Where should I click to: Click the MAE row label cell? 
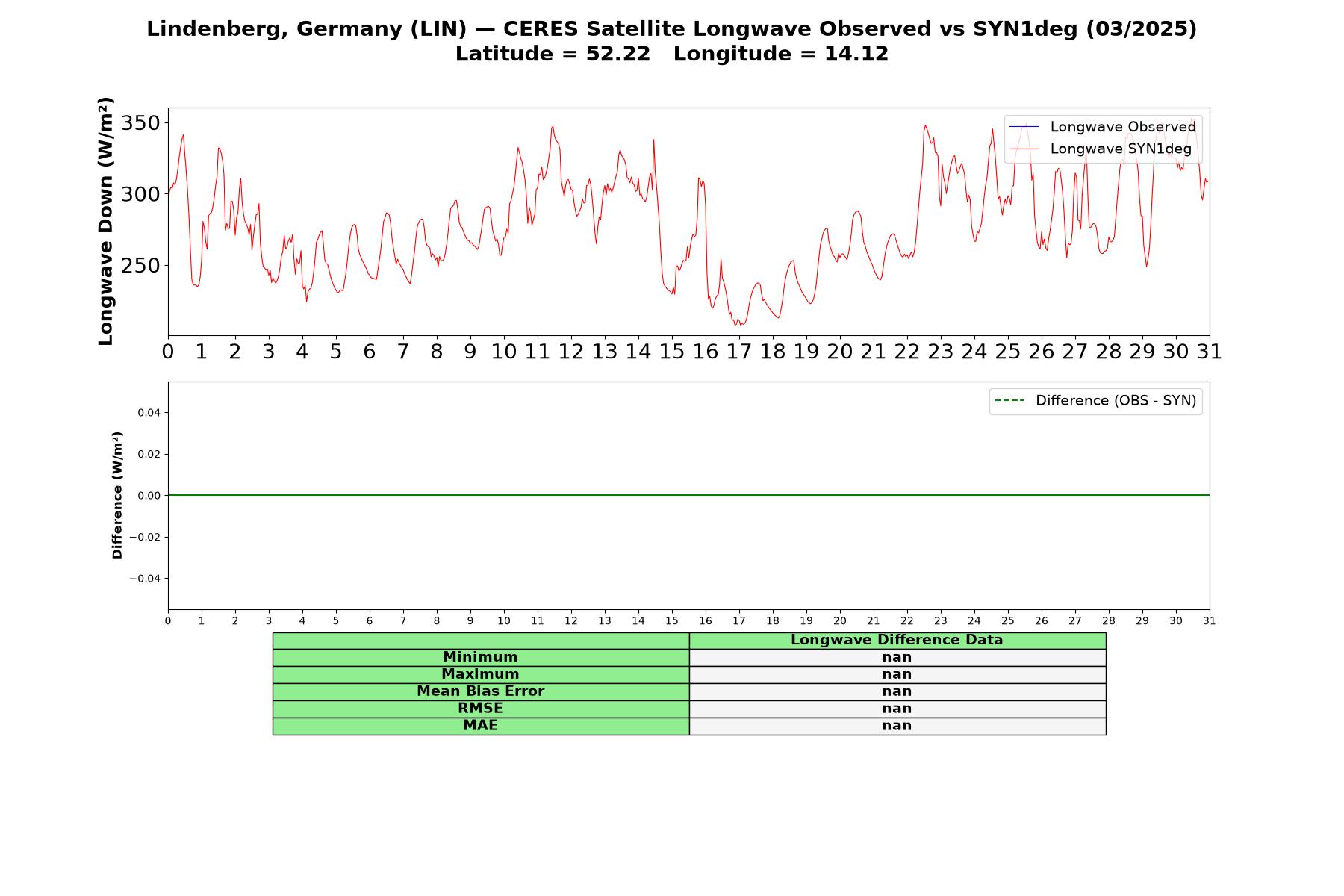pyautogui.click(x=481, y=726)
